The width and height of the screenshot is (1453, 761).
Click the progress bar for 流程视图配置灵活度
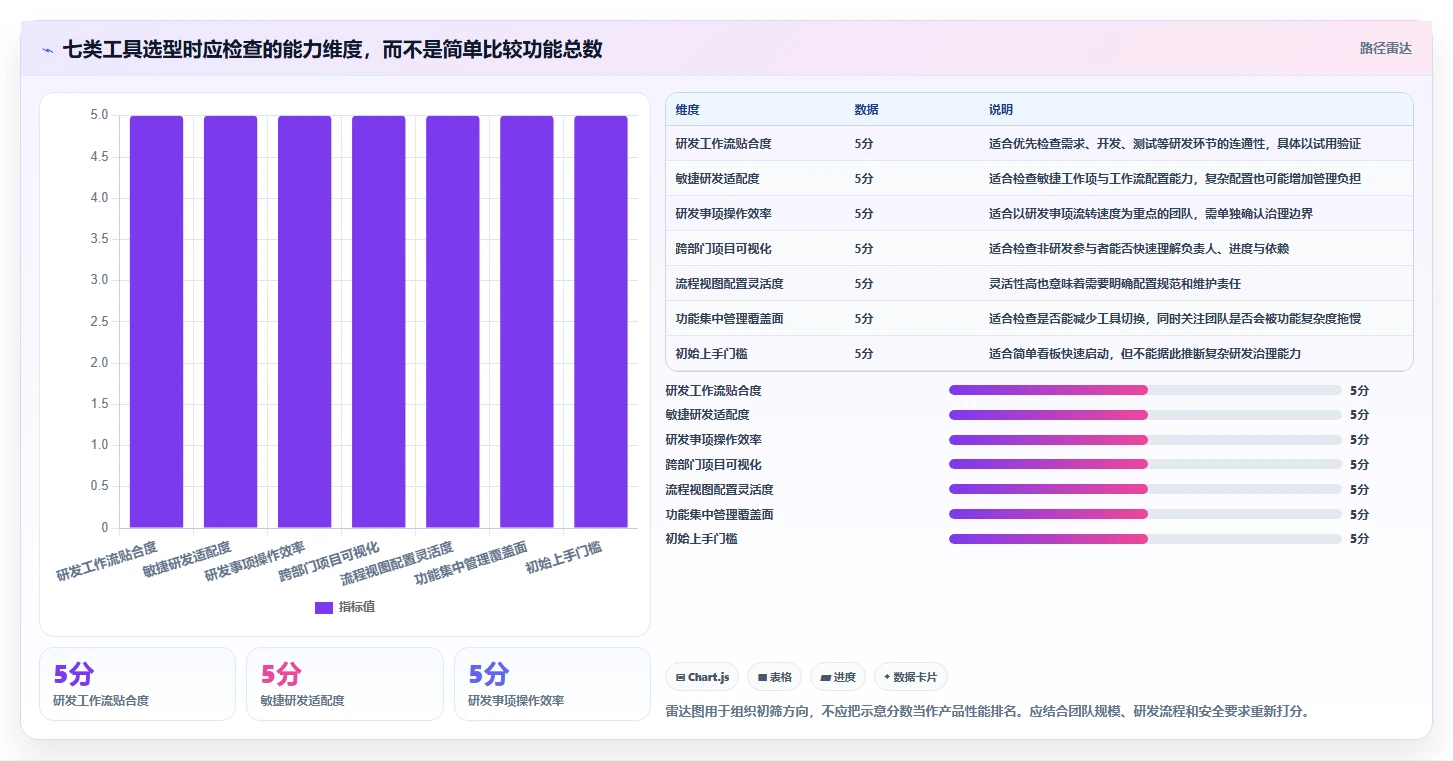point(1145,489)
